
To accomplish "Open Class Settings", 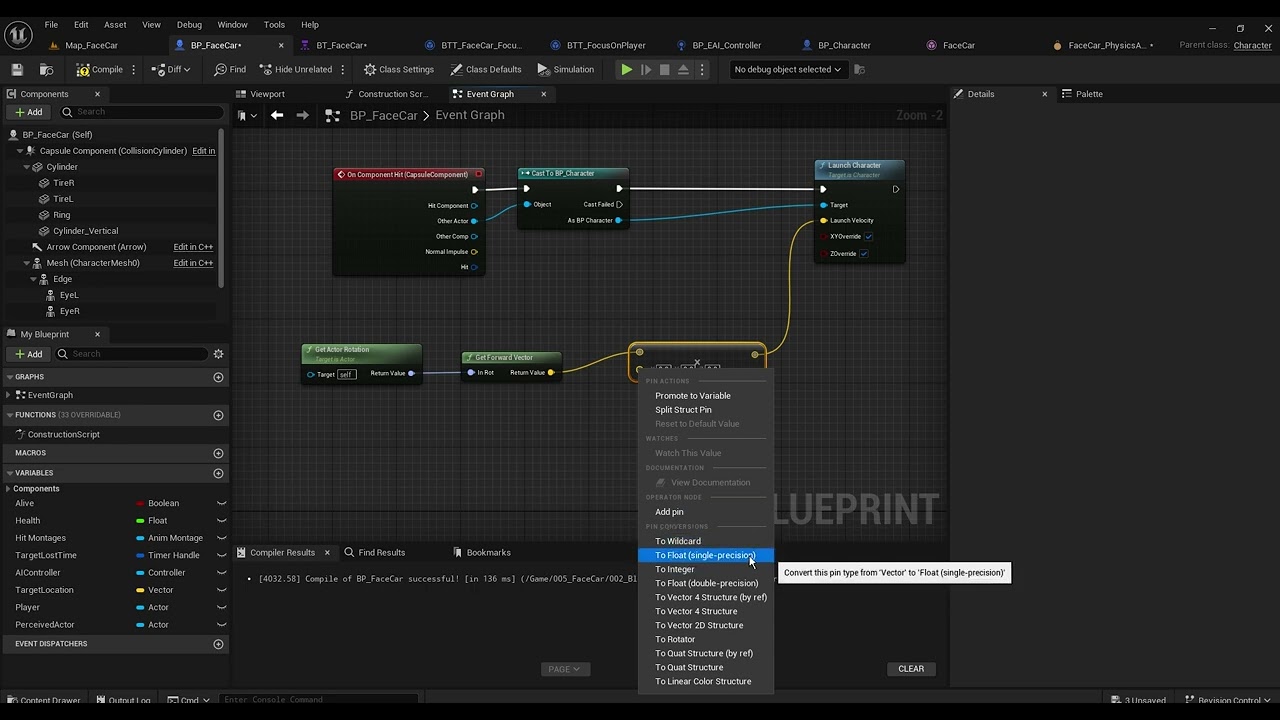I will (399, 70).
